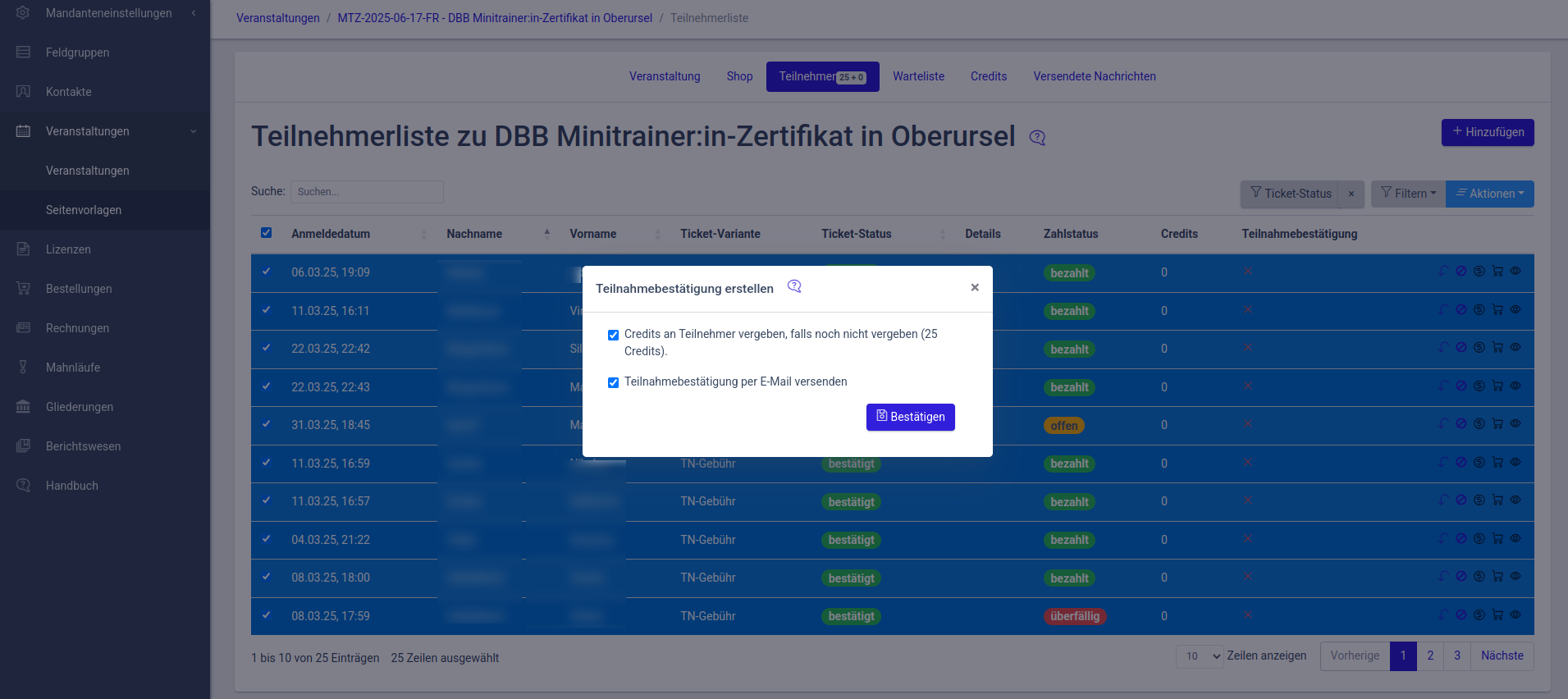This screenshot has width=1568, height=699.
Task: Click the help icon beside the page heading
Action: tap(1037, 138)
